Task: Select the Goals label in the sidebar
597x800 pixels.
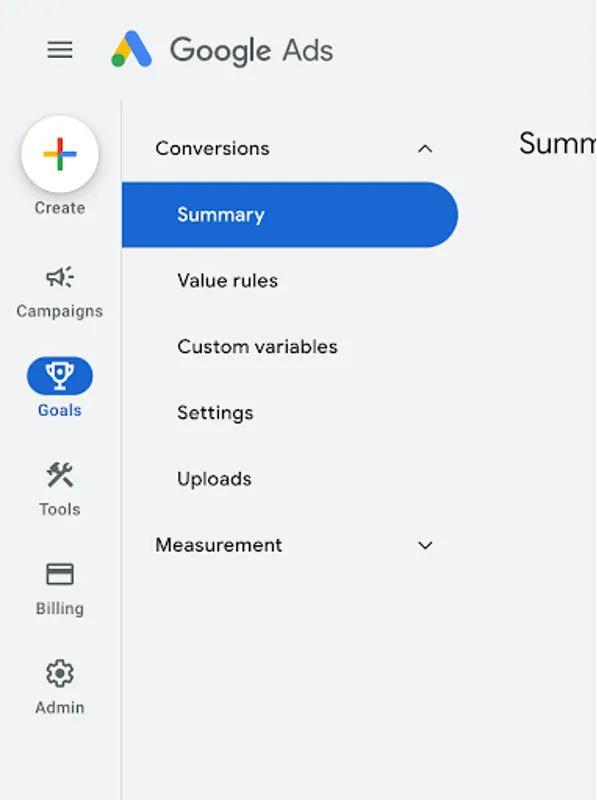Action: coord(59,410)
